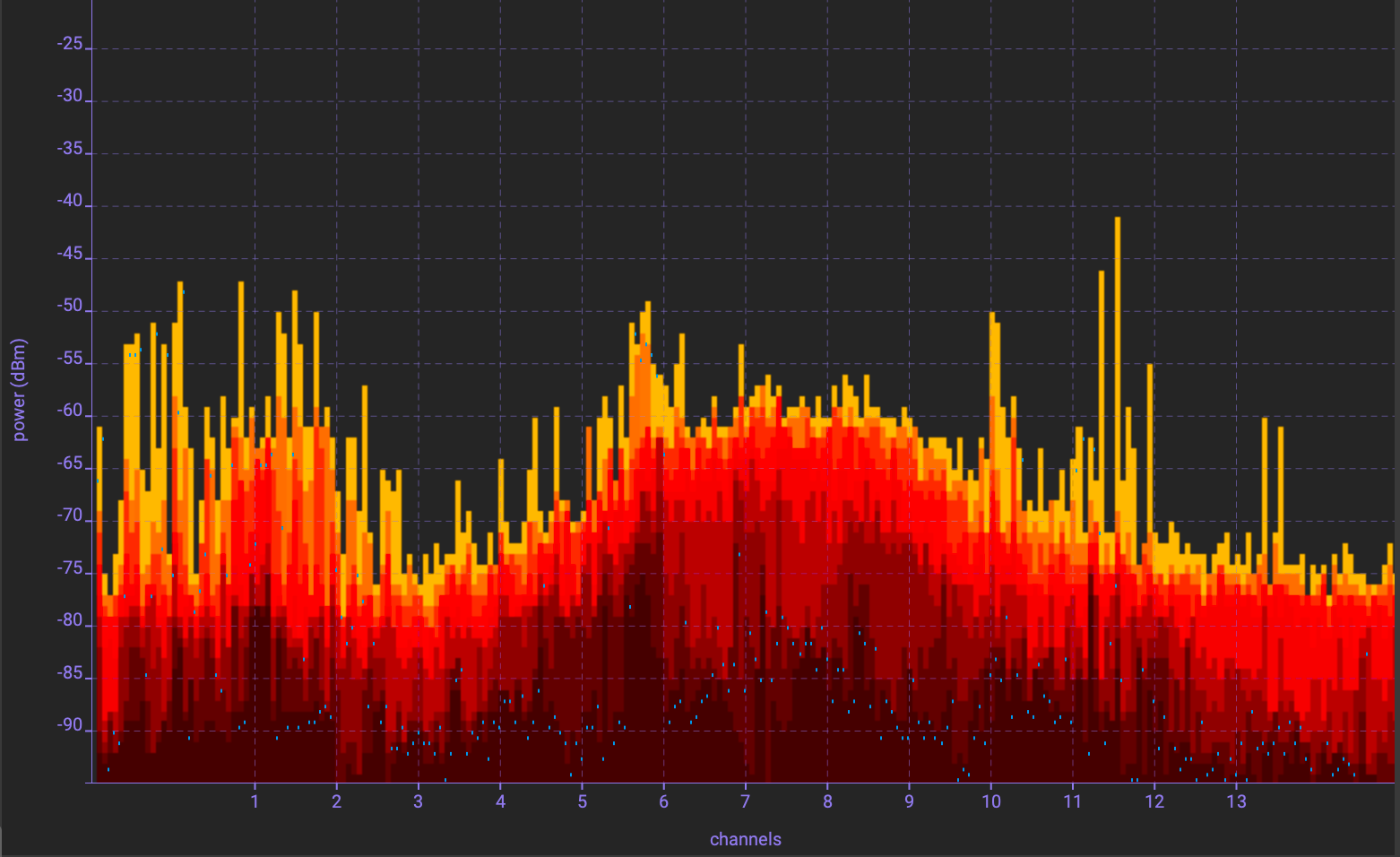Select the -70 dBm axis label
1400x857 pixels.
tap(70, 516)
